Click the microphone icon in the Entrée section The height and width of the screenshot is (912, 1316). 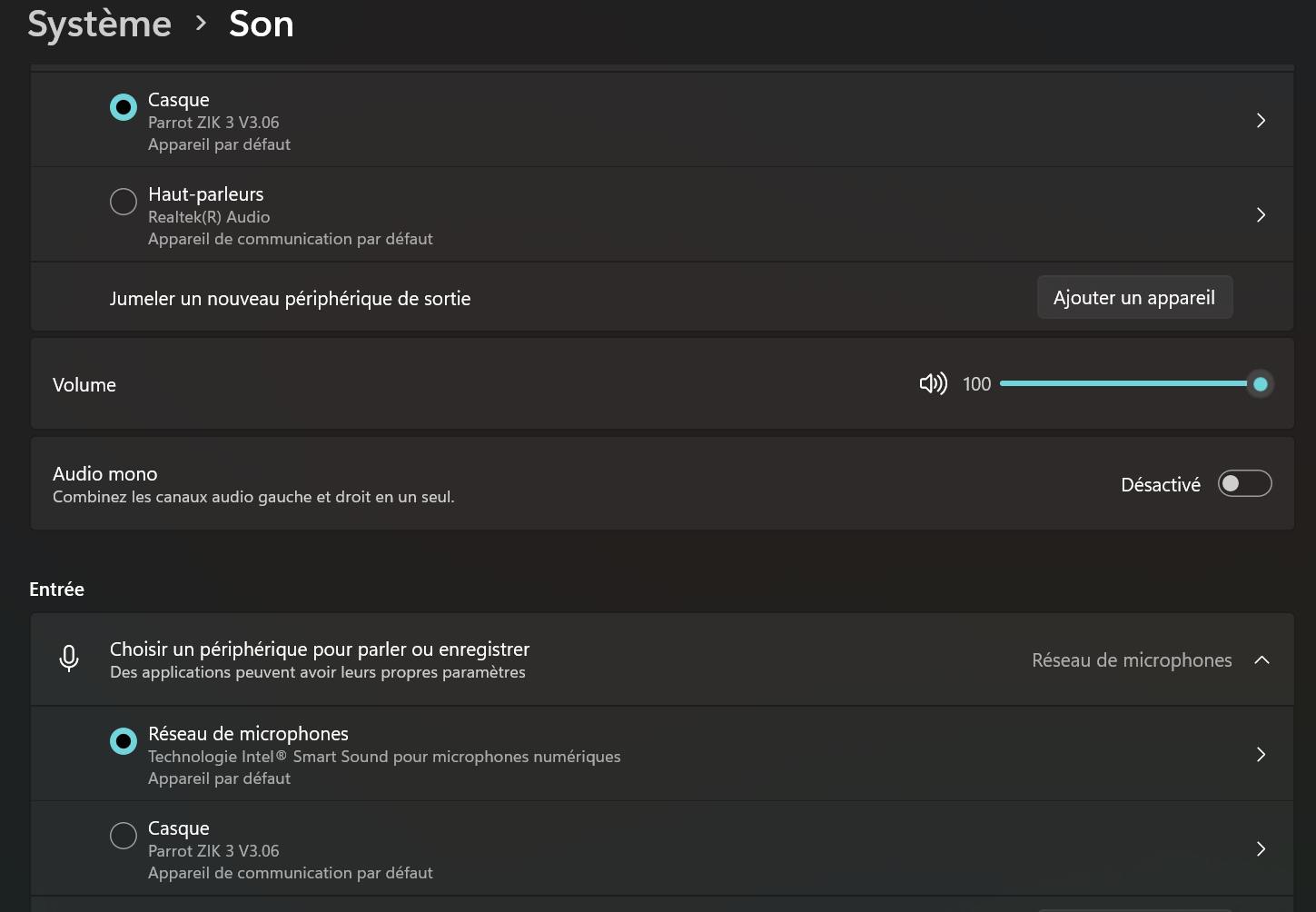coord(69,659)
